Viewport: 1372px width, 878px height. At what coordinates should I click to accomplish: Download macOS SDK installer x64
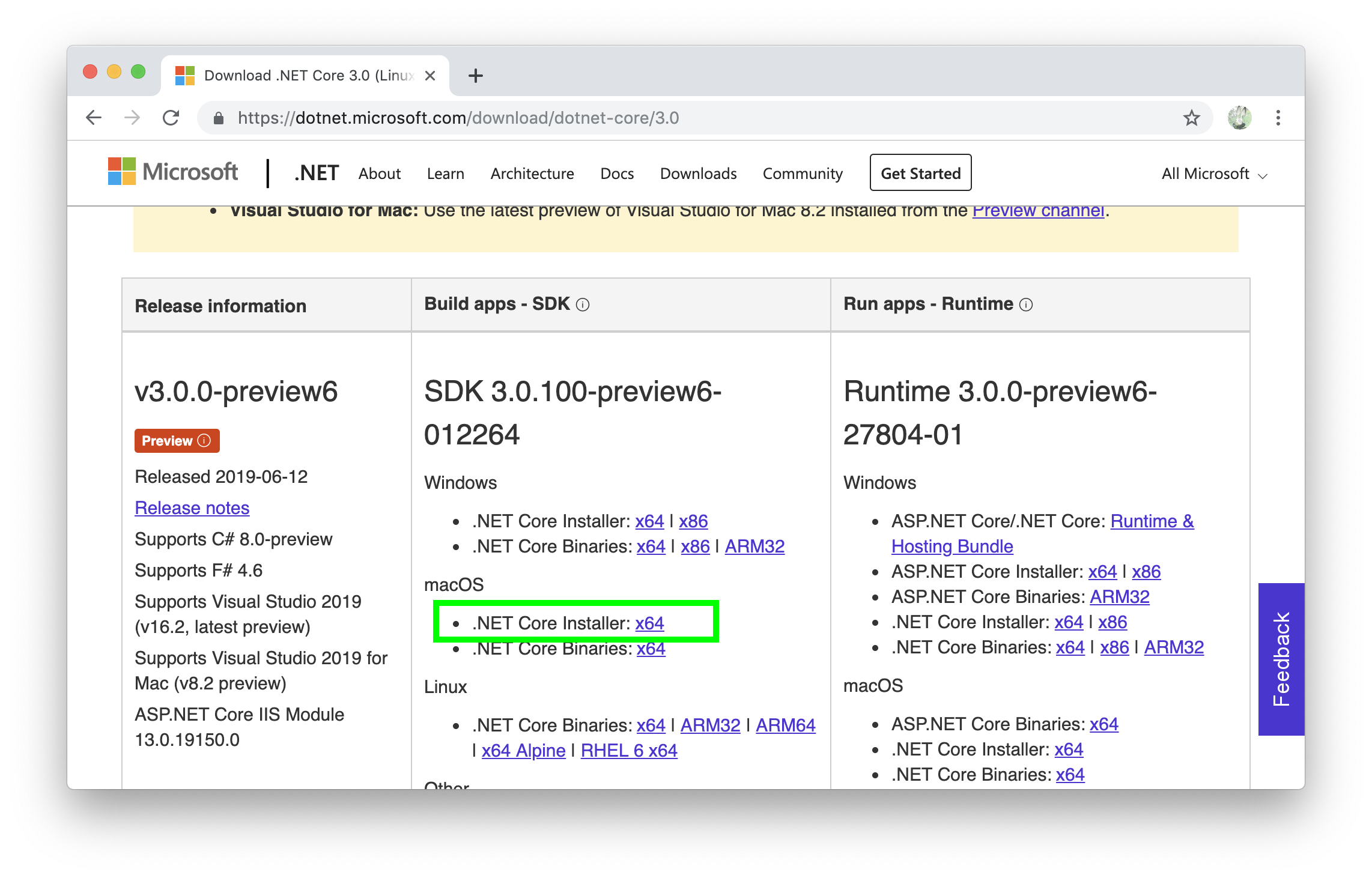point(649,623)
